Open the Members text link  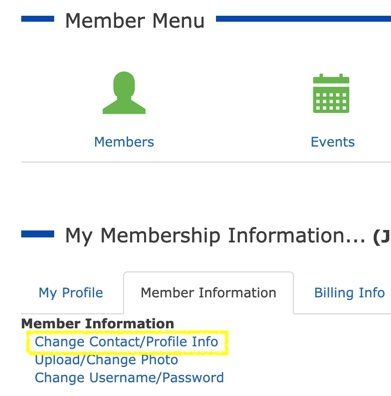[x=124, y=142]
